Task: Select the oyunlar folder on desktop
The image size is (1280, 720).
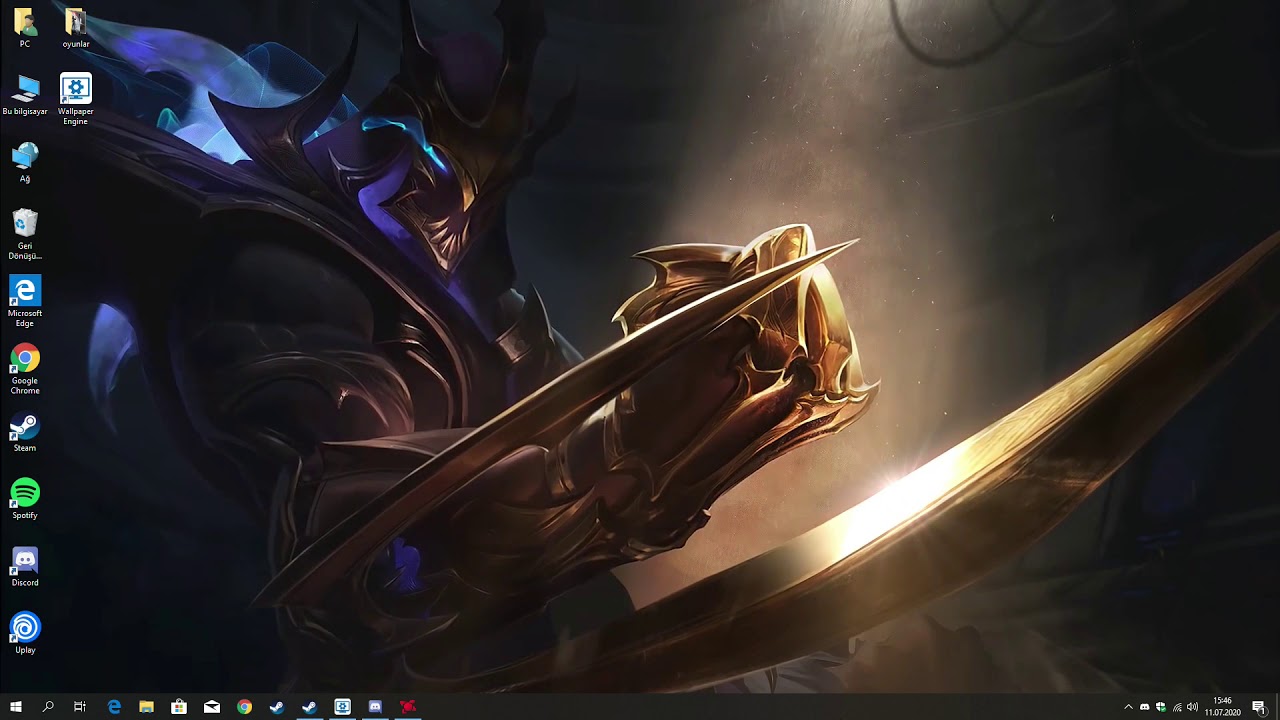Action: (76, 27)
